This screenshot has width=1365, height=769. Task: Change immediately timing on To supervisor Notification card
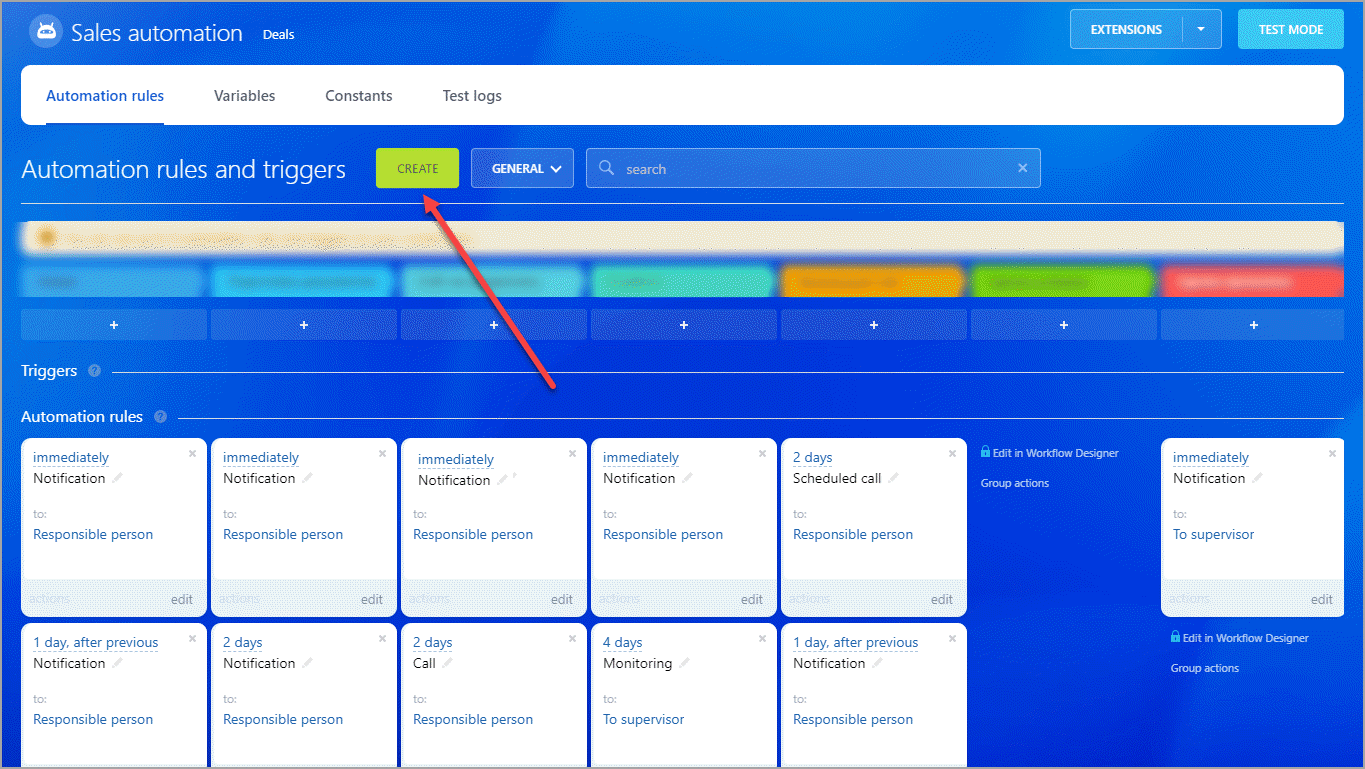click(1211, 458)
